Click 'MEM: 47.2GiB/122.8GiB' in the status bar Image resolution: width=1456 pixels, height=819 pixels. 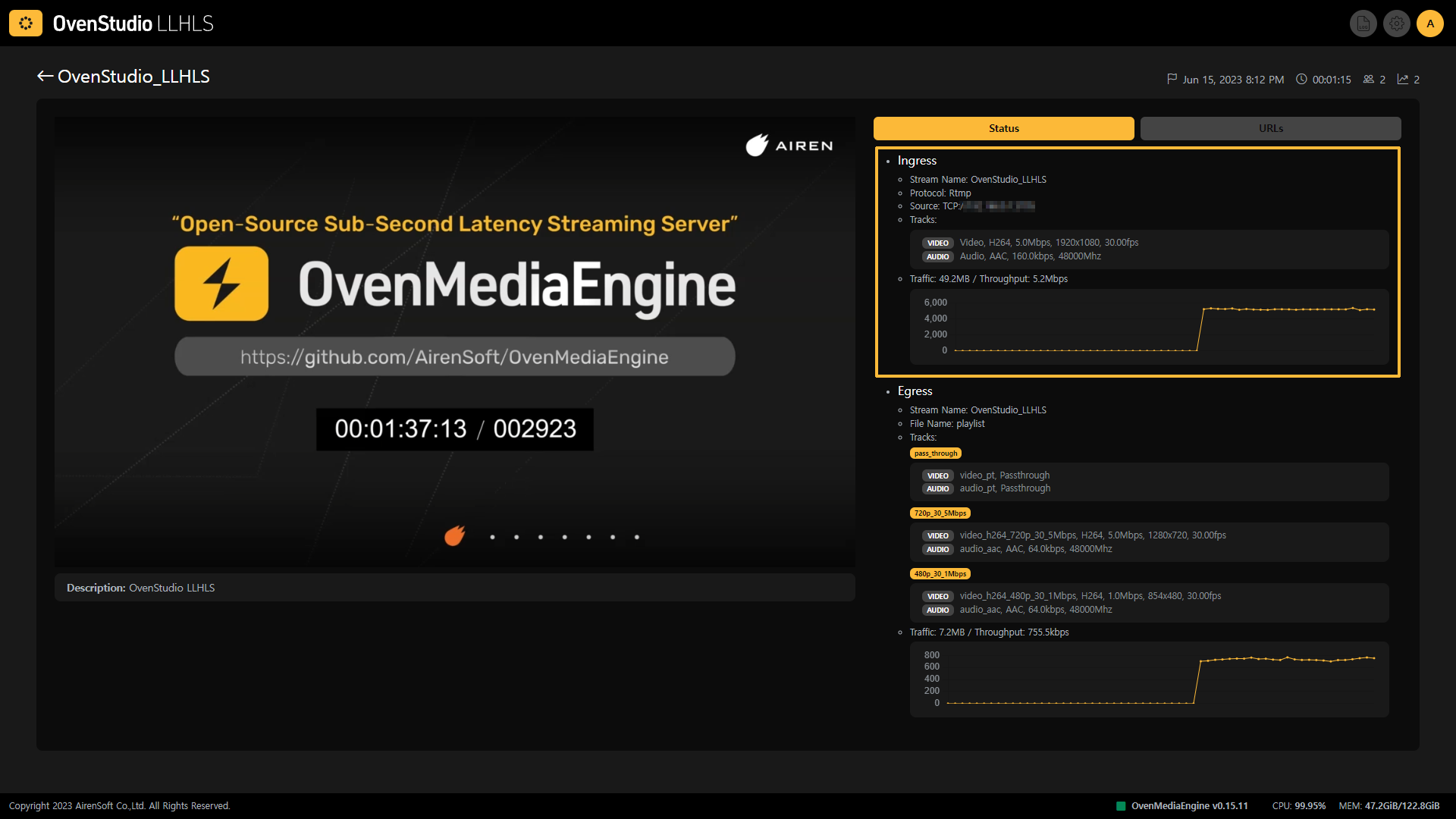(1389, 806)
